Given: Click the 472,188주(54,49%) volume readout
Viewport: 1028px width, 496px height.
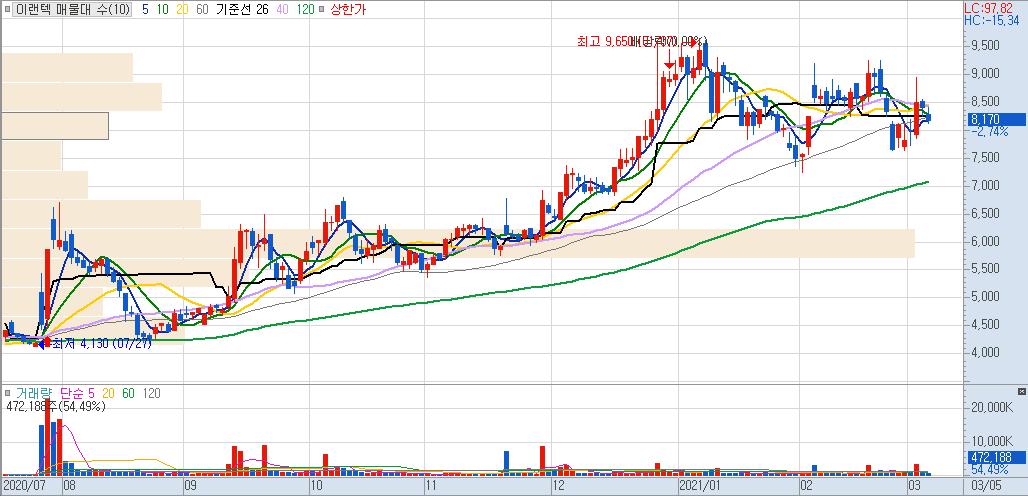Looking at the screenshot, I should (x=56, y=407).
